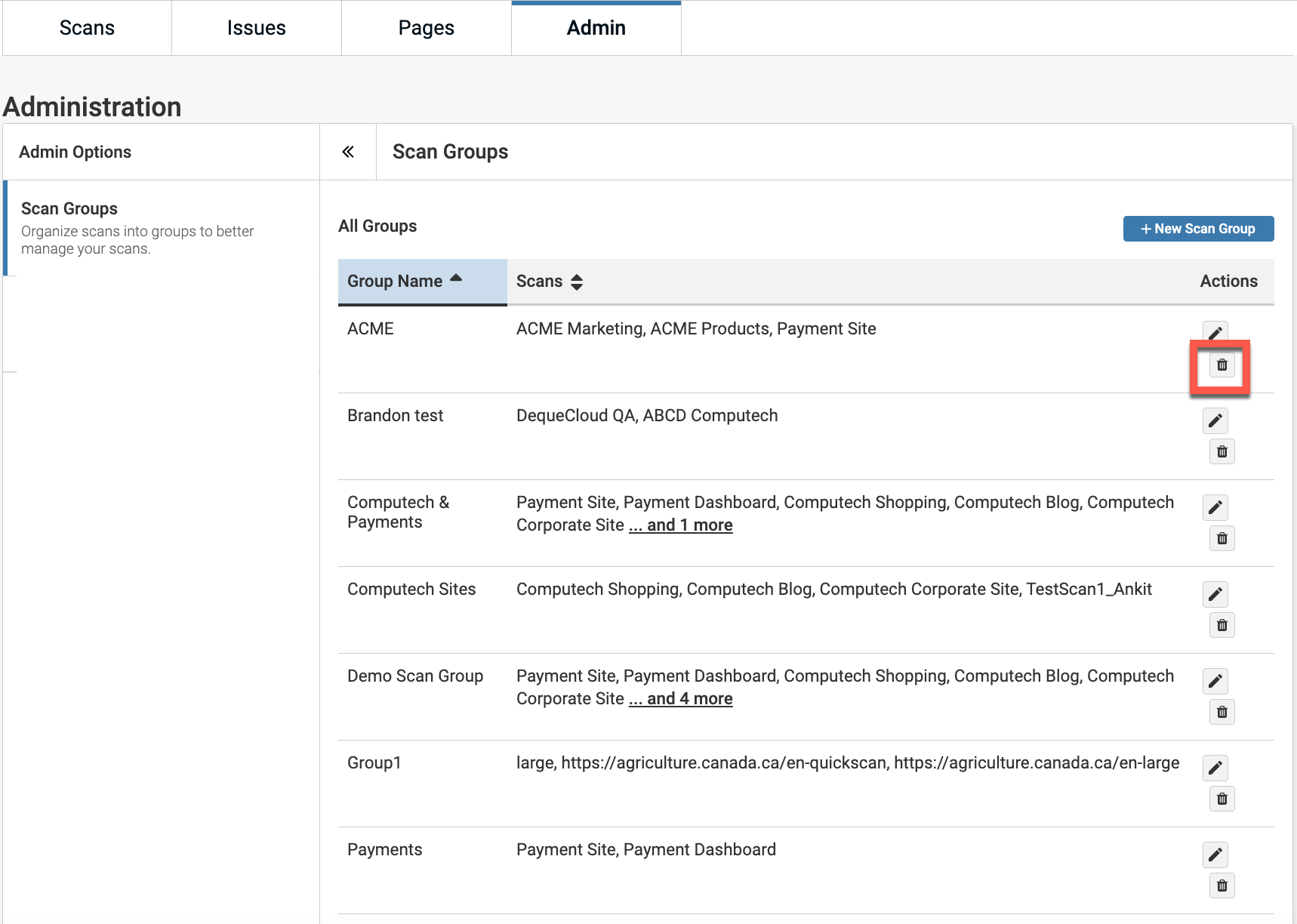
Task: Edit the Computech & Payments group
Action: pos(1215,507)
